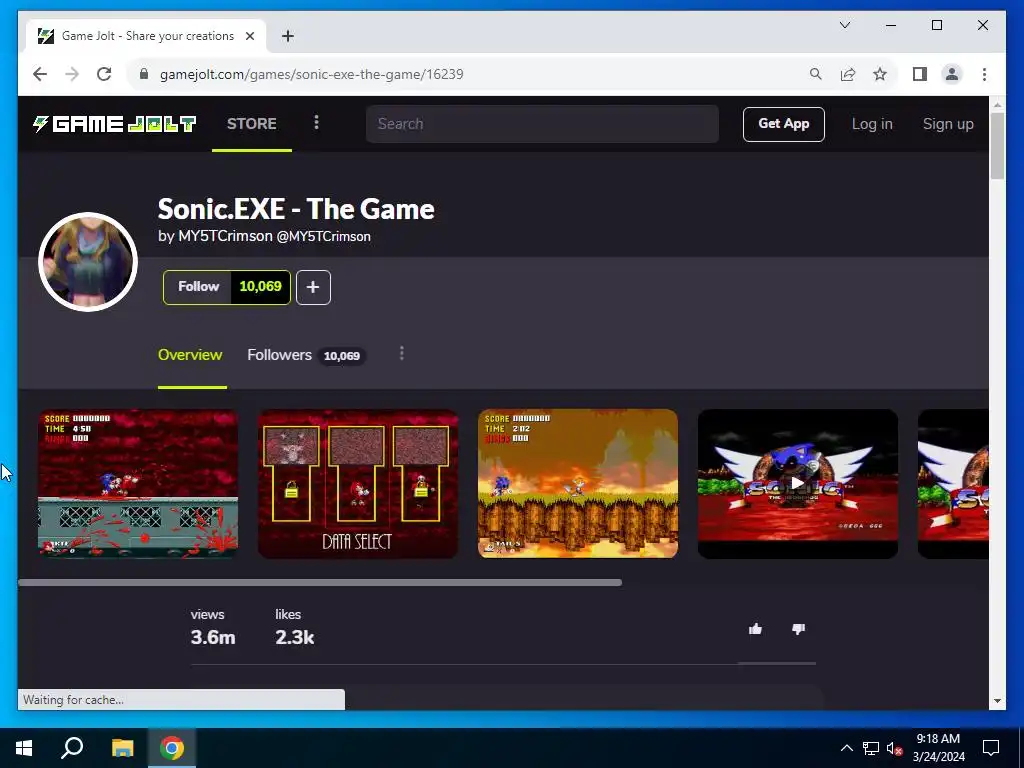Open the taskbar clock and date

click(938, 748)
